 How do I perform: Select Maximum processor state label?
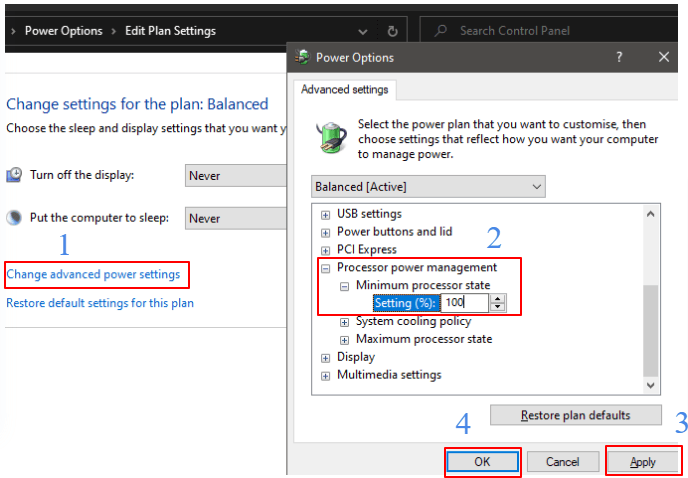point(424,339)
